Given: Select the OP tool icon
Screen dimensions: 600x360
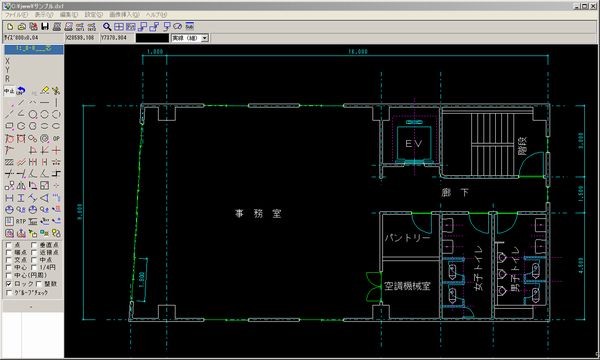Looking at the screenshot, I should tap(56, 138).
